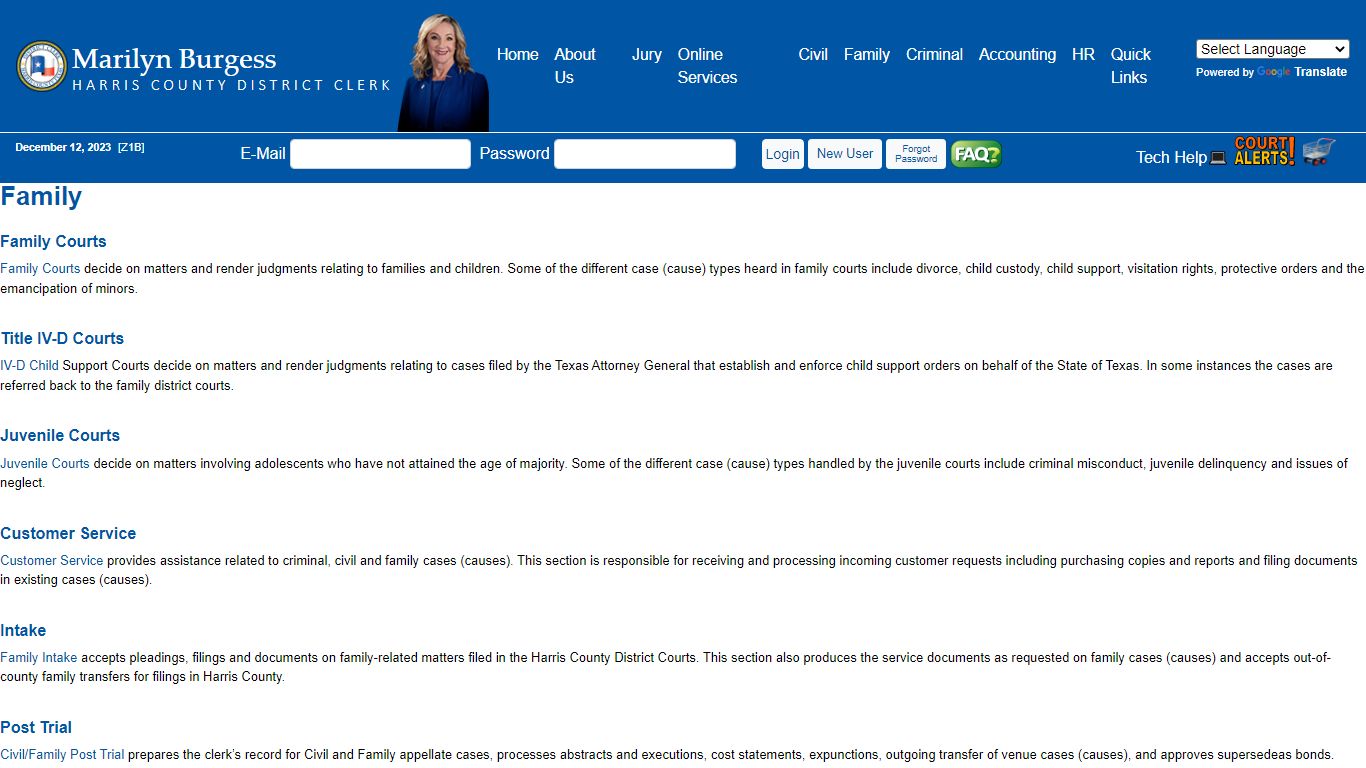1366x768 pixels.
Task: Open Court Alerts icon
Action: pyautogui.click(x=1264, y=152)
